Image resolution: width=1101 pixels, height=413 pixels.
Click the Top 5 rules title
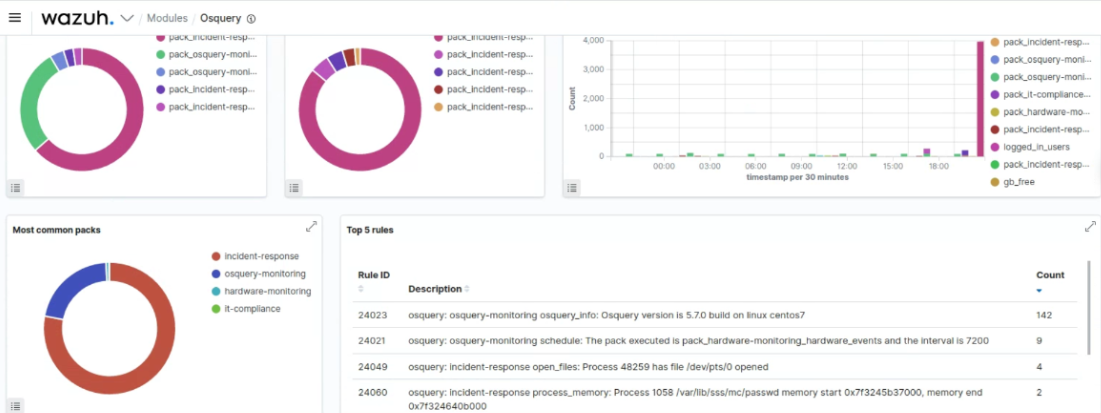(x=370, y=230)
